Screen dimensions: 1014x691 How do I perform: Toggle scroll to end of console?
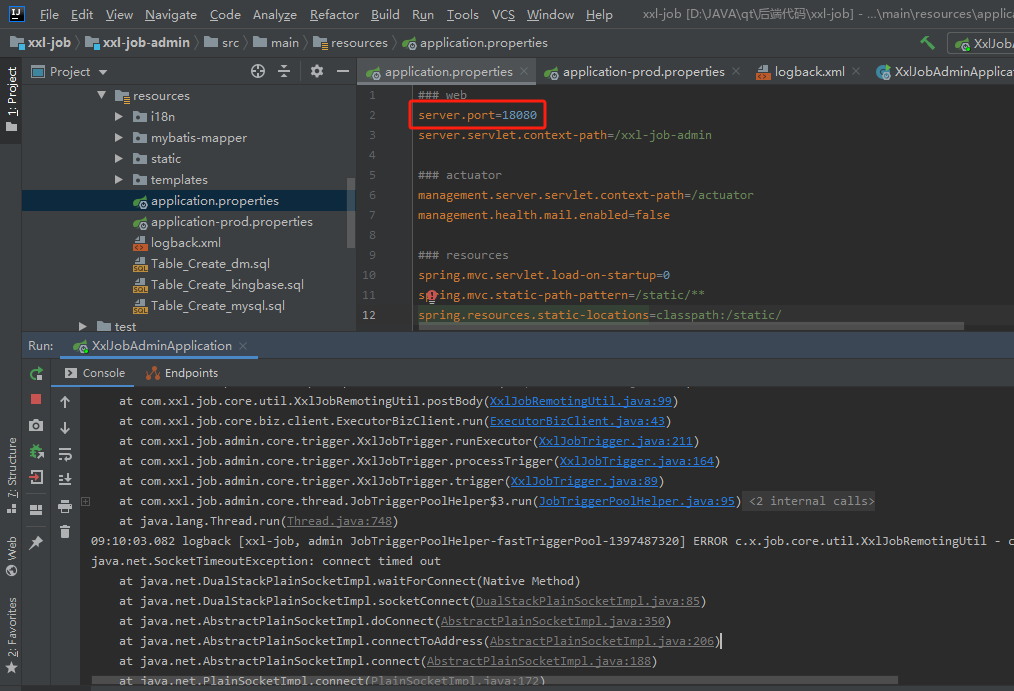[x=65, y=480]
